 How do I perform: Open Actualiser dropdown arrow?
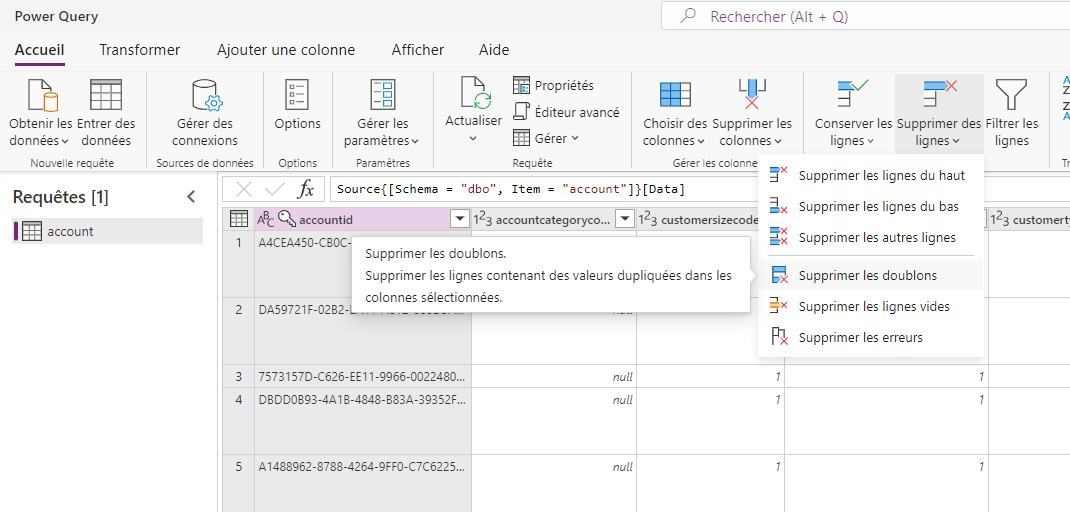[474, 139]
